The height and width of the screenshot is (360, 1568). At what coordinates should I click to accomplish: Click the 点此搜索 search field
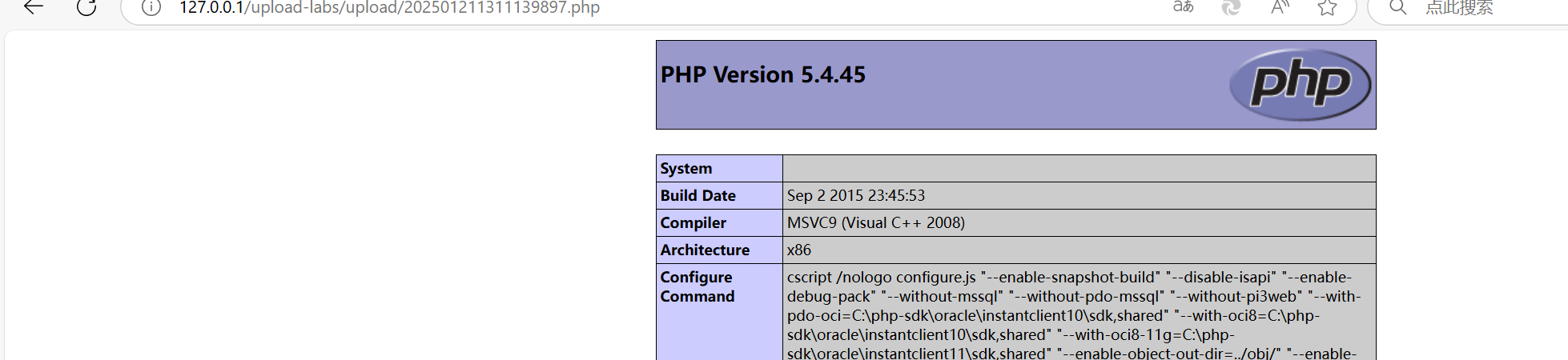coord(1459,7)
